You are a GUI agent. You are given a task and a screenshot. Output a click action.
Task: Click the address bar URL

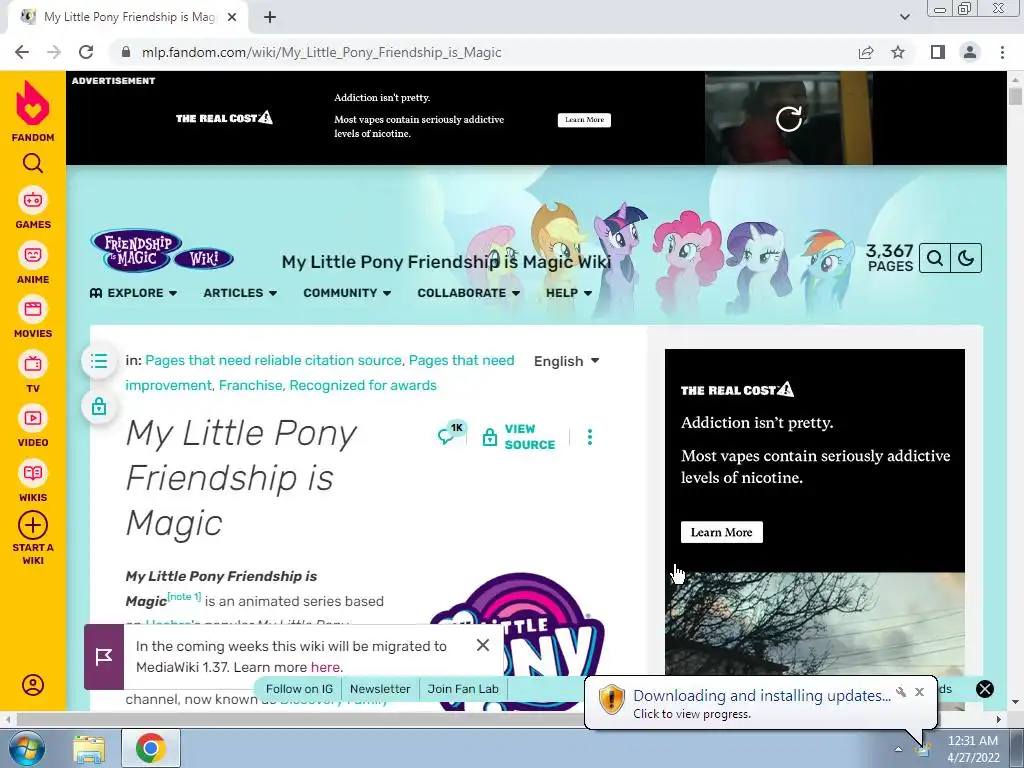coord(321,52)
